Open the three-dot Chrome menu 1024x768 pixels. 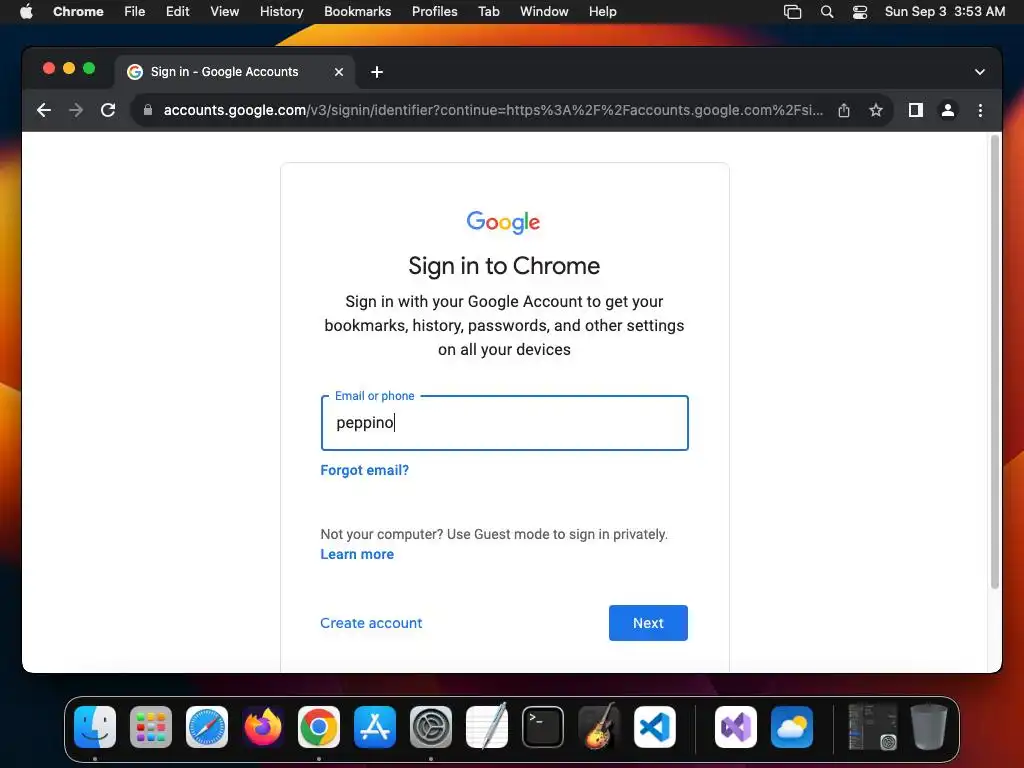point(980,110)
